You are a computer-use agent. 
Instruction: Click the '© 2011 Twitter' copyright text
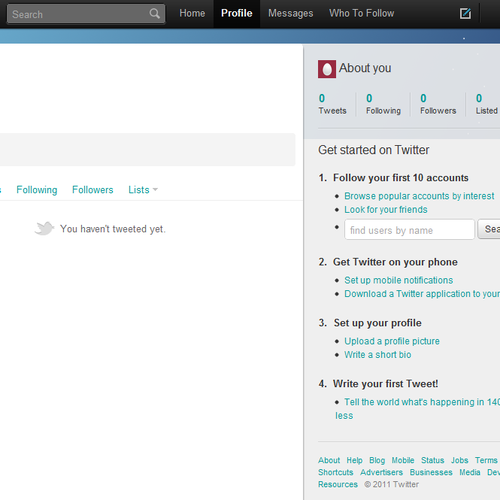pos(391,484)
